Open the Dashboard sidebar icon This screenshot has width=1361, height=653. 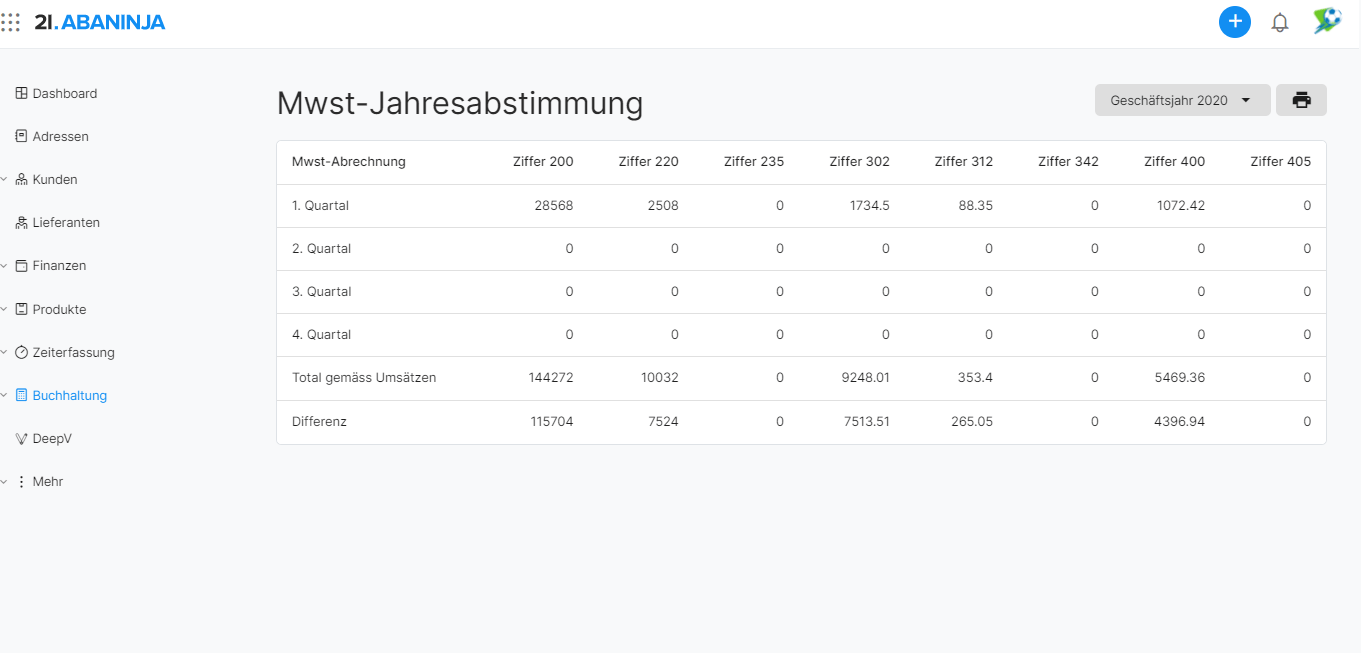coord(20,93)
